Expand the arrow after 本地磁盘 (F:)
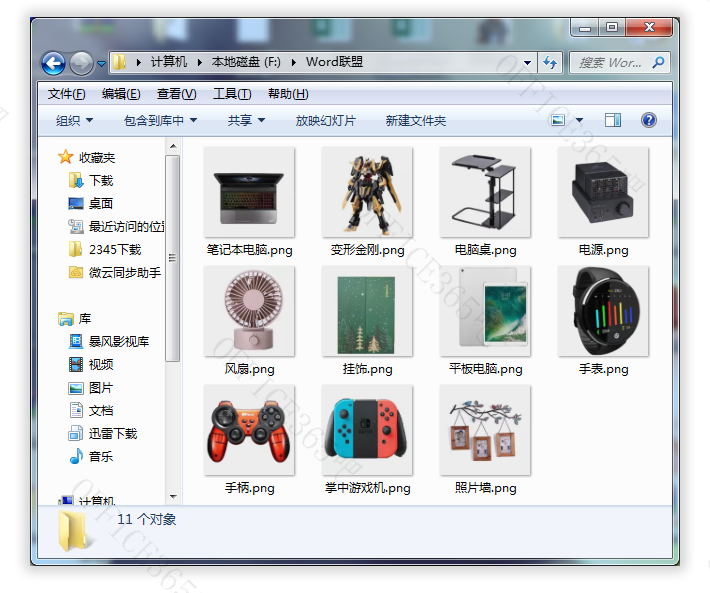This screenshot has height=593, width=710. (293, 62)
